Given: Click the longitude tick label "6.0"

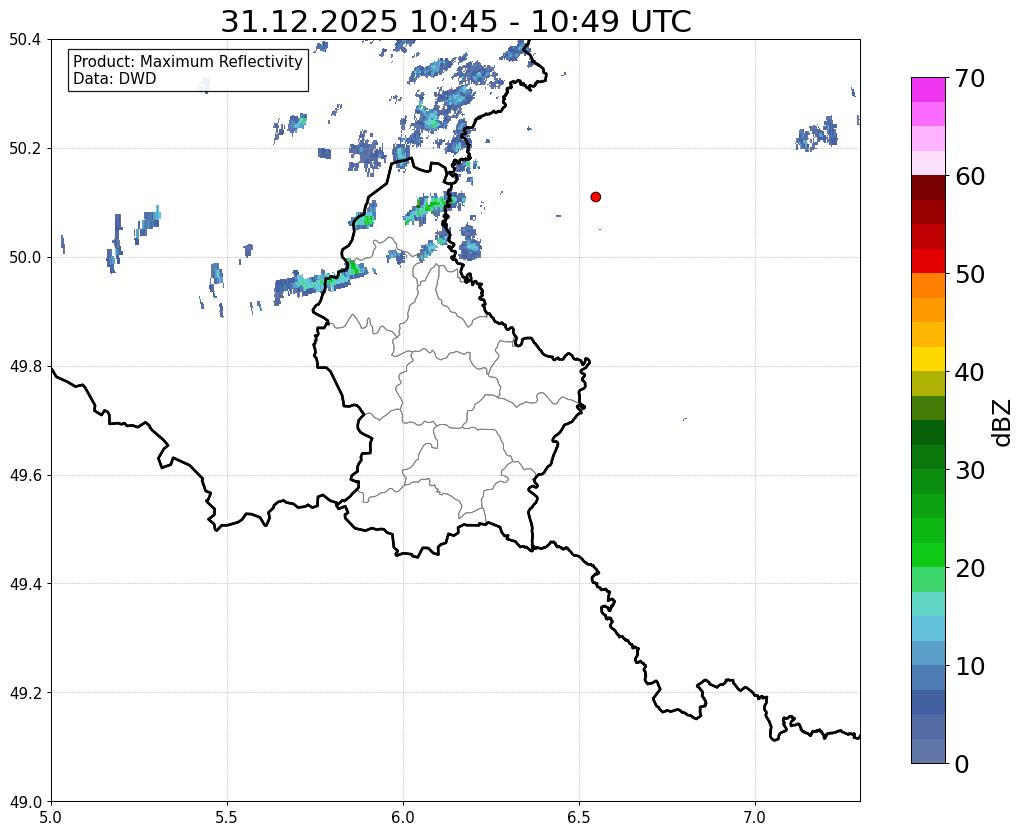Looking at the screenshot, I should (403, 817).
